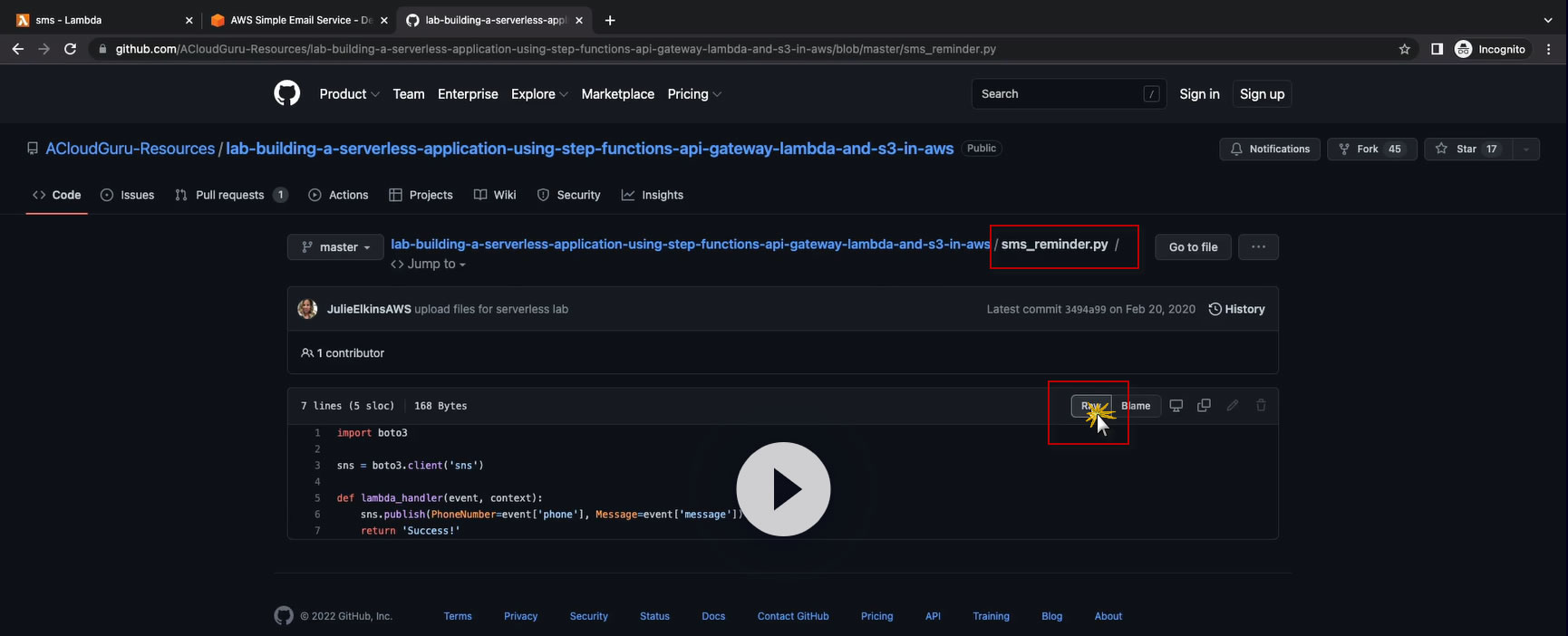Open commit 3494a99 link
Image resolution: width=1568 pixels, height=636 pixels.
[1085, 309]
